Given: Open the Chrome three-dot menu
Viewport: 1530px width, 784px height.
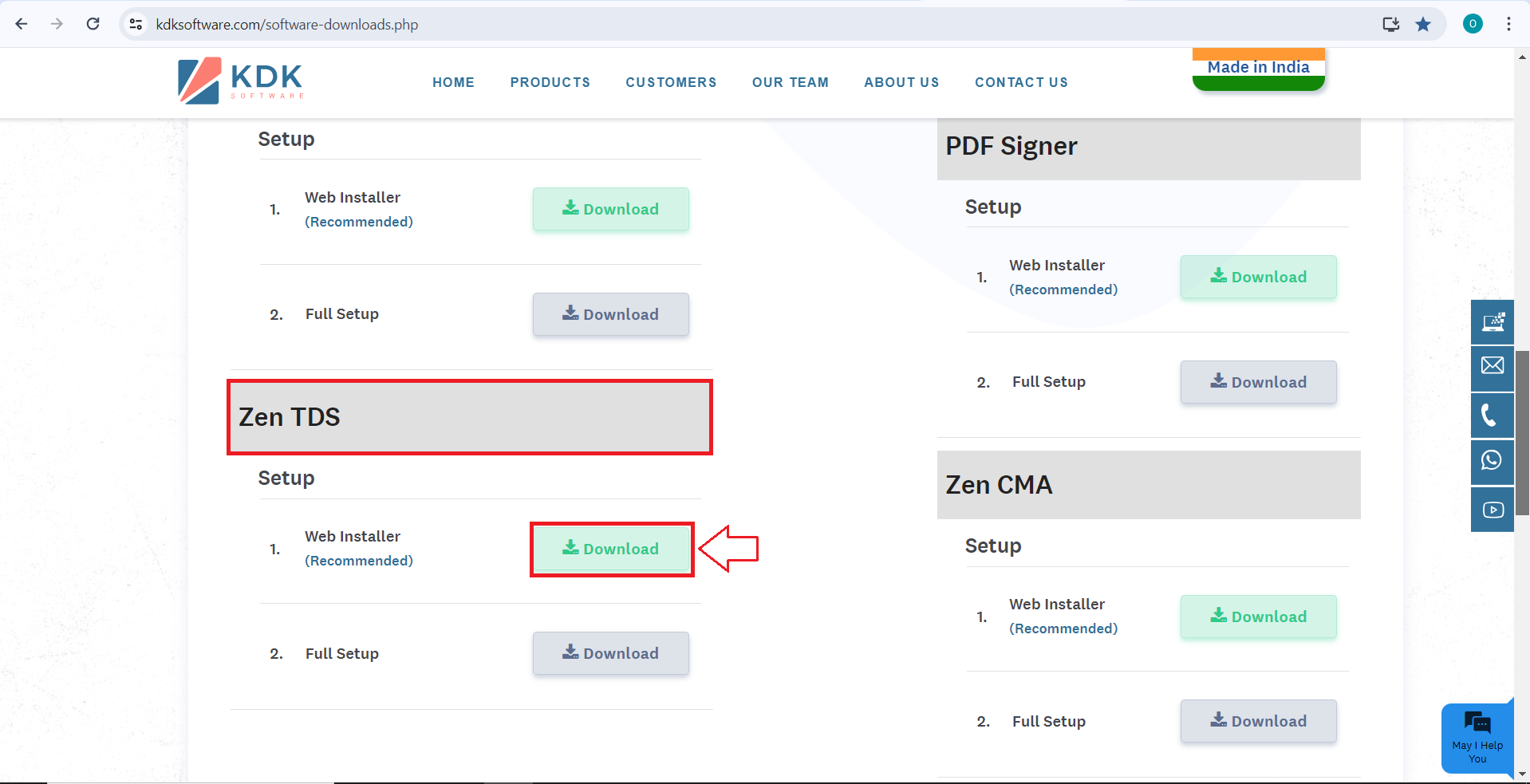Looking at the screenshot, I should (x=1508, y=24).
